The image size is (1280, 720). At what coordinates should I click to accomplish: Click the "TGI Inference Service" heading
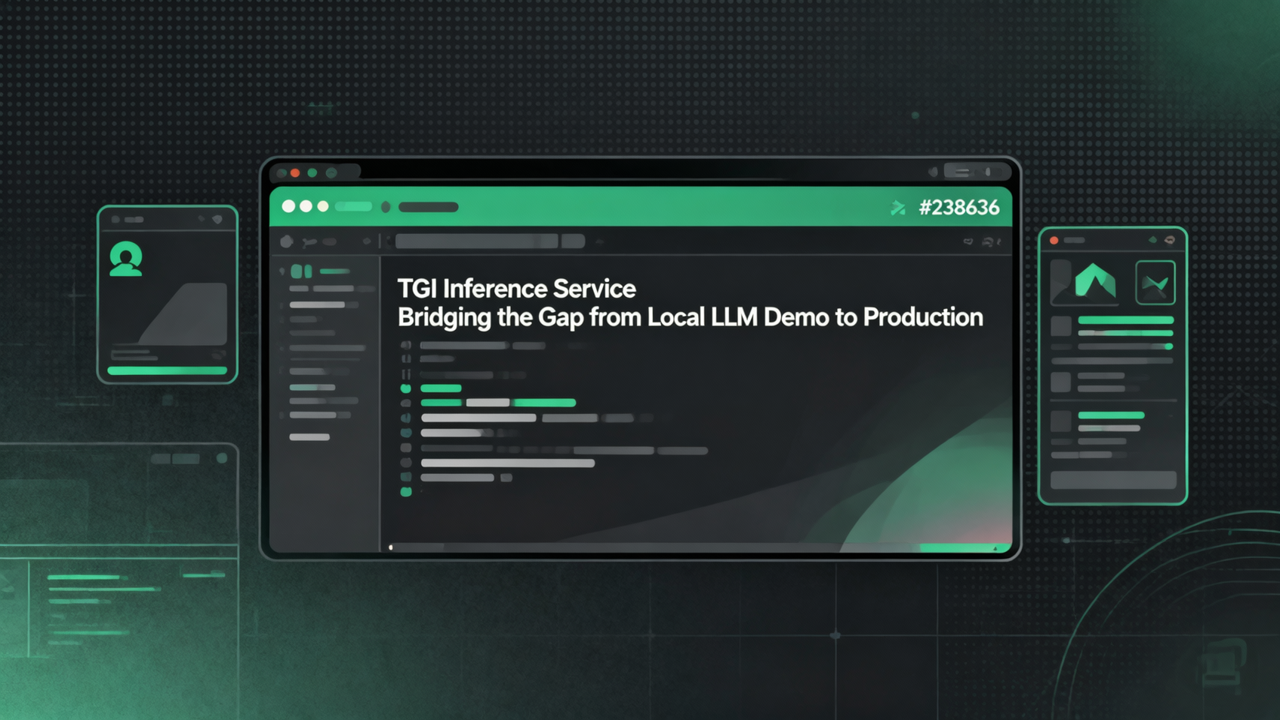[516, 289]
